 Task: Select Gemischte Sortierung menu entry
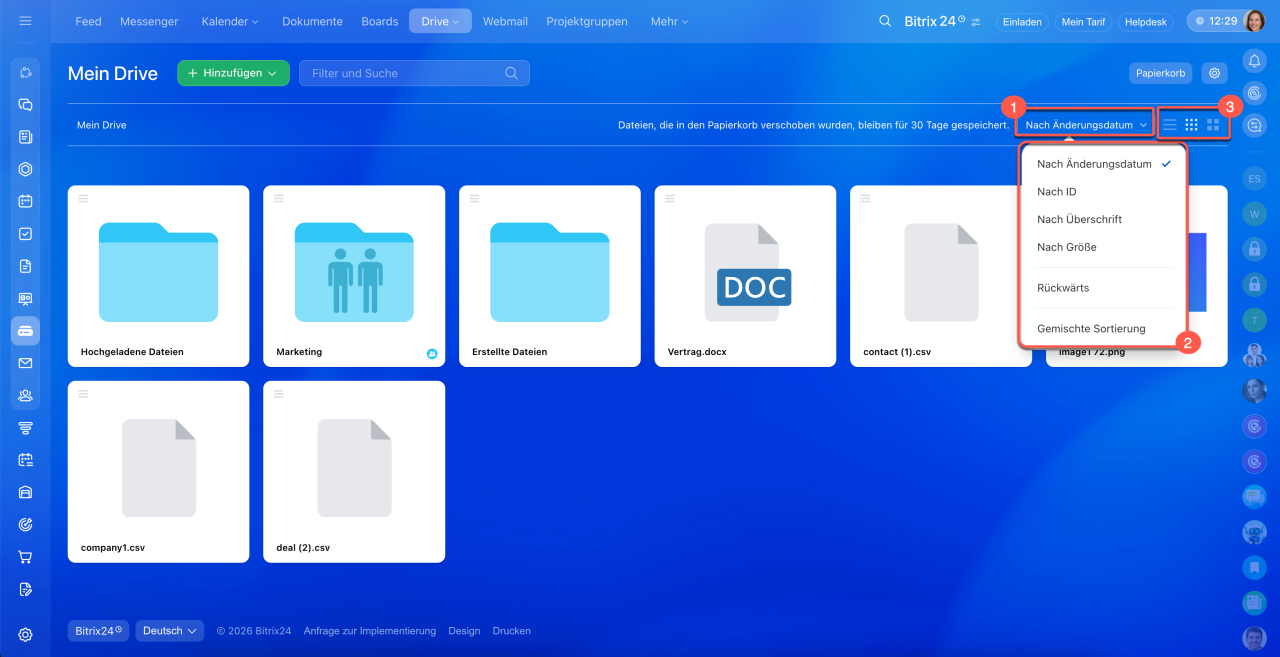click(1091, 329)
